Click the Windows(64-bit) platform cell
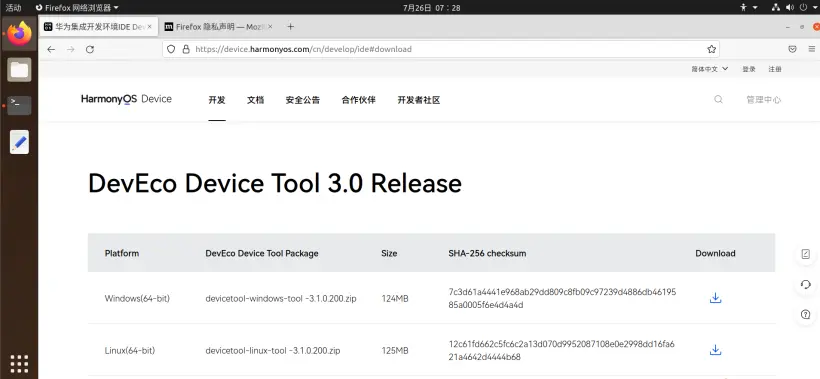 click(x=137, y=298)
